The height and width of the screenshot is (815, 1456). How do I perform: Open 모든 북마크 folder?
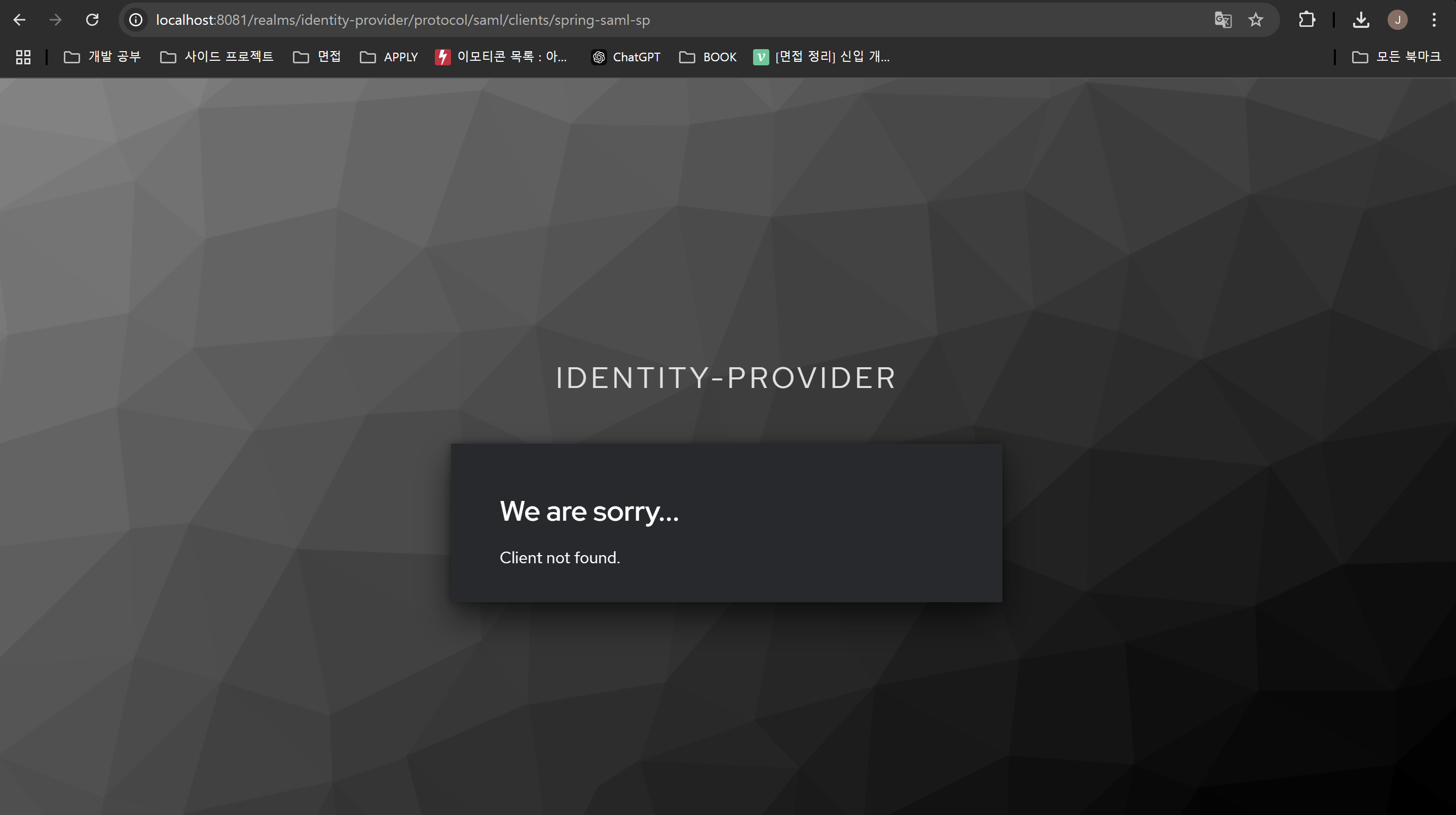click(x=1396, y=57)
